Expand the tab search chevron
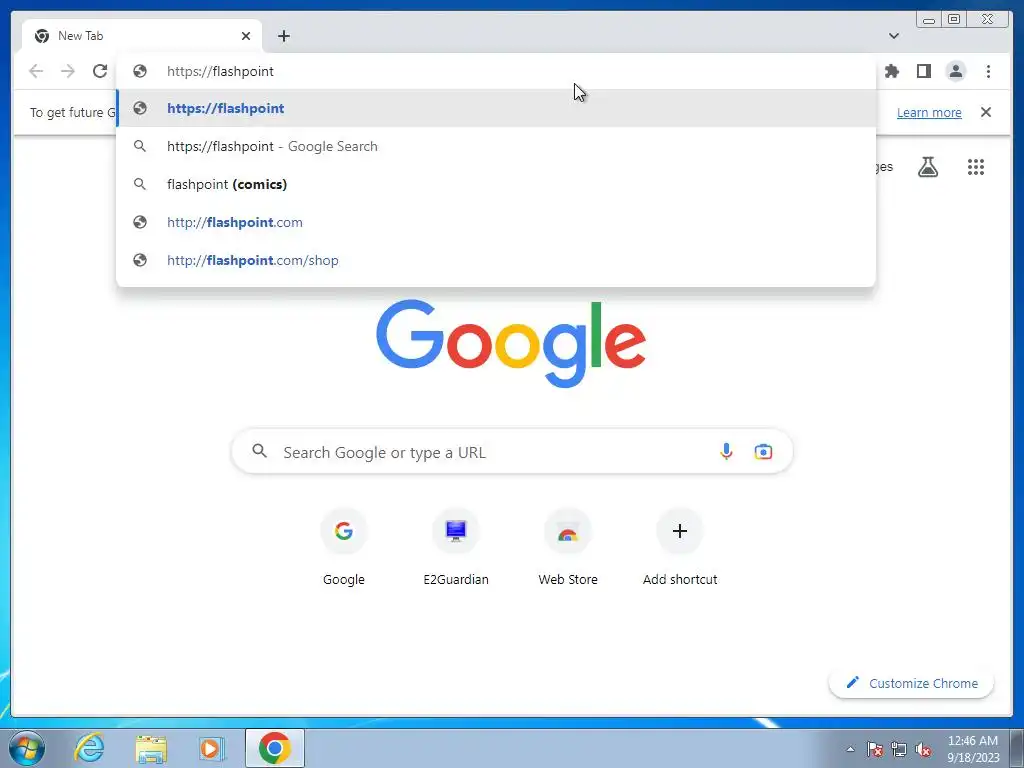Image resolution: width=1024 pixels, height=768 pixels. pos(894,36)
